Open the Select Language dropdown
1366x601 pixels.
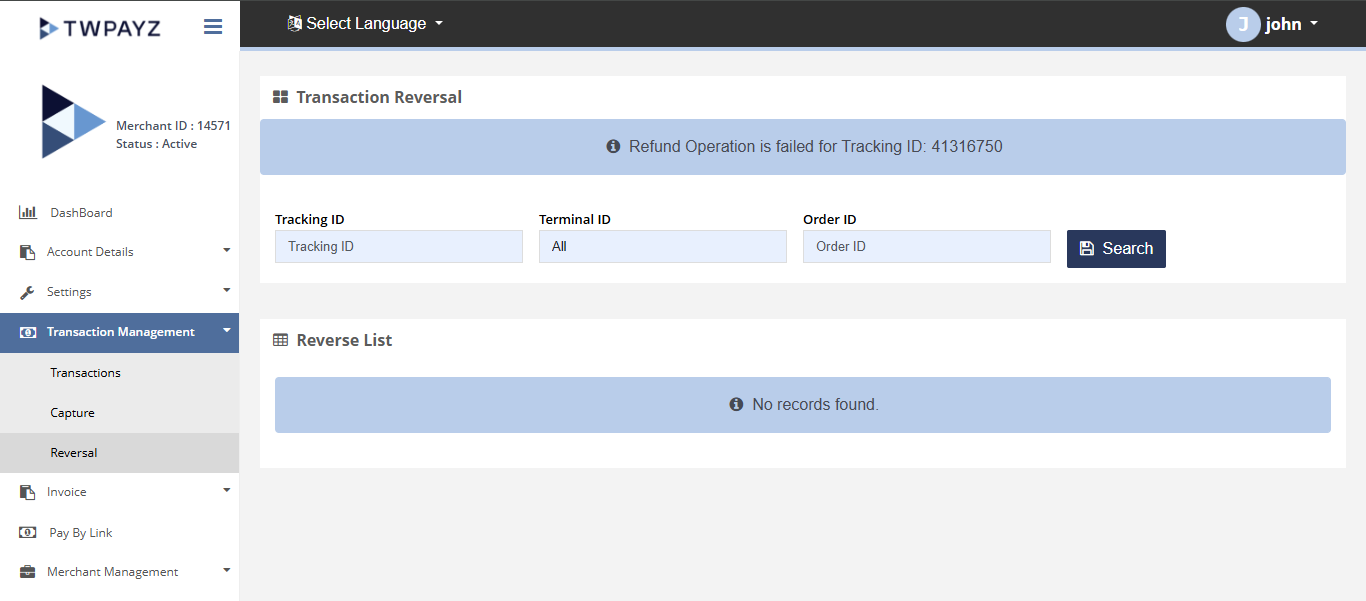(x=366, y=24)
